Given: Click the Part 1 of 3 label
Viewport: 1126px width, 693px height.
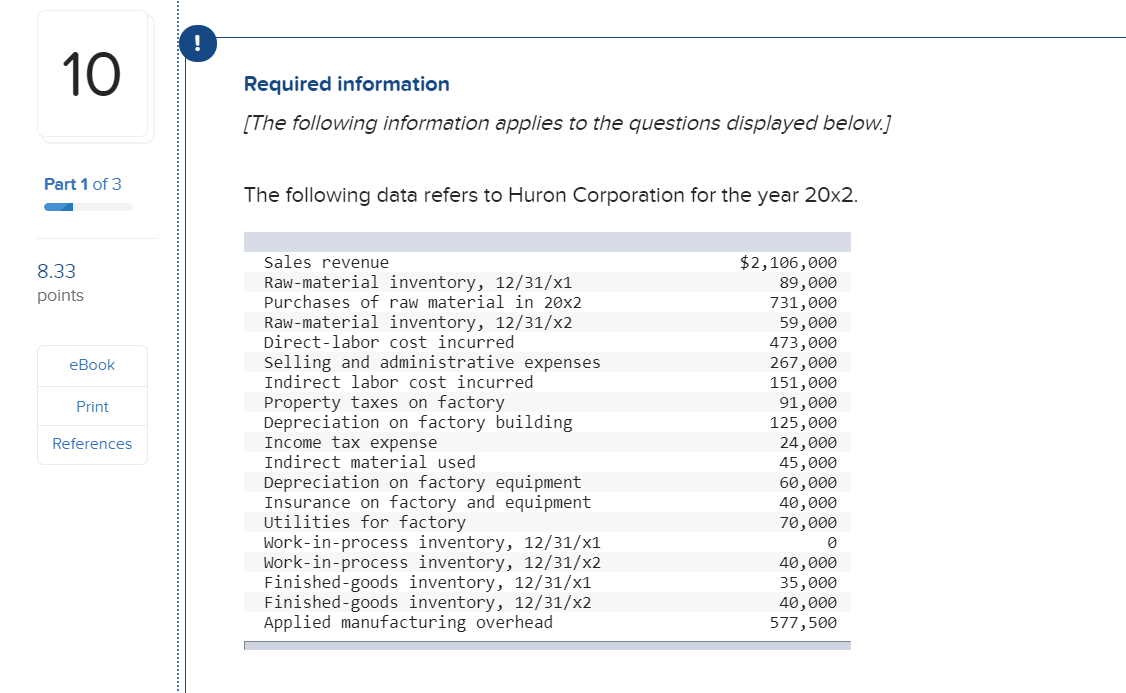Looking at the screenshot, I should [83, 185].
